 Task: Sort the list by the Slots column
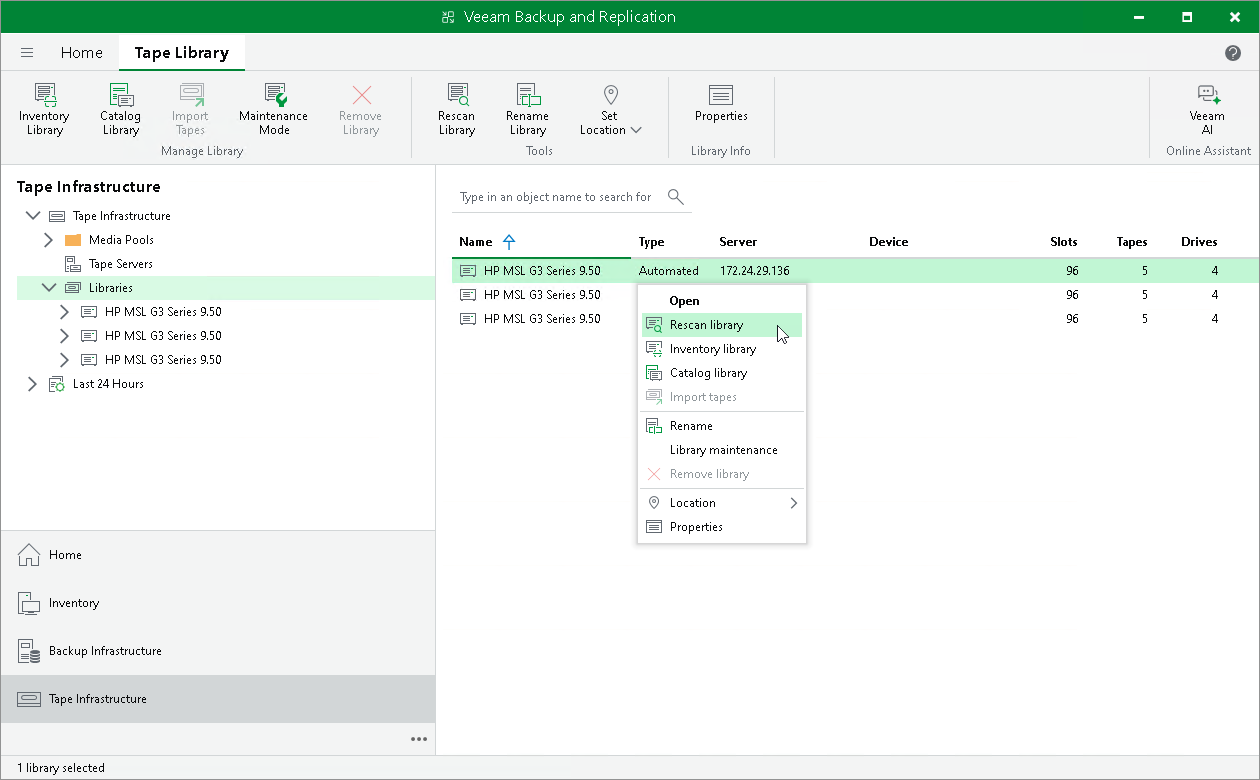coord(1064,242)
